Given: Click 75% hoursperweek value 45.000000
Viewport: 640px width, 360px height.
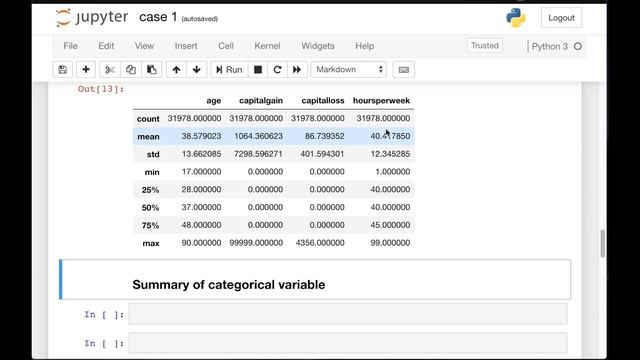Looking at the screenshot, I should click(390, 225).
